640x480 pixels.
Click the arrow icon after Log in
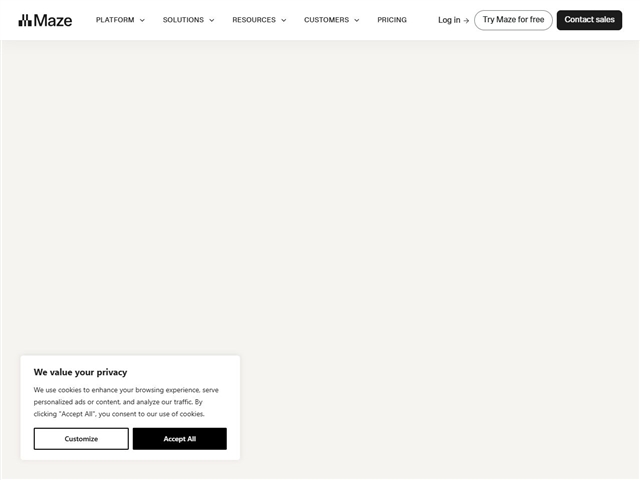[466, 20]
